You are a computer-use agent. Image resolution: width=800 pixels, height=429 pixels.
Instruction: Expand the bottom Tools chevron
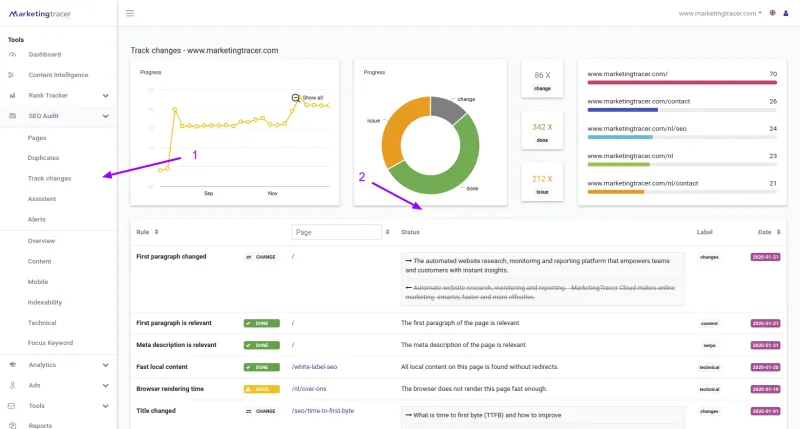coord(105,406)
